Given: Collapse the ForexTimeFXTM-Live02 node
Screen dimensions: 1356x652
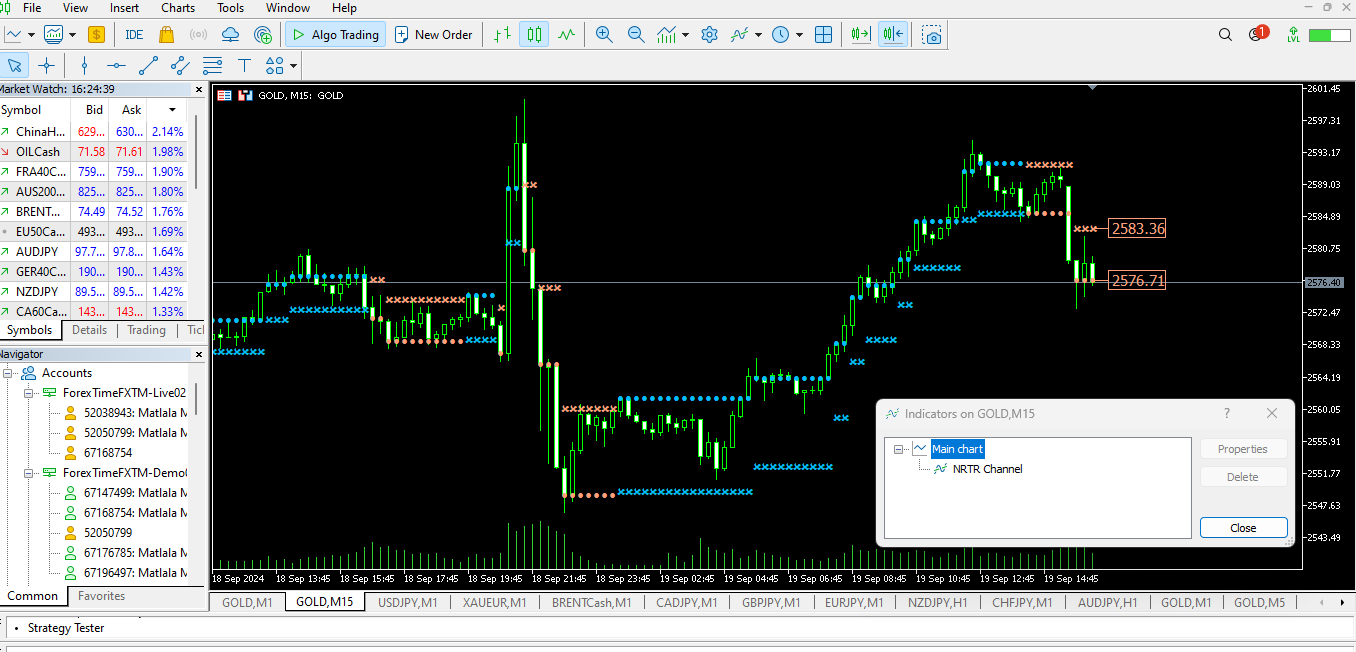Looking at the screenshot, I should [x=29, y=393].
